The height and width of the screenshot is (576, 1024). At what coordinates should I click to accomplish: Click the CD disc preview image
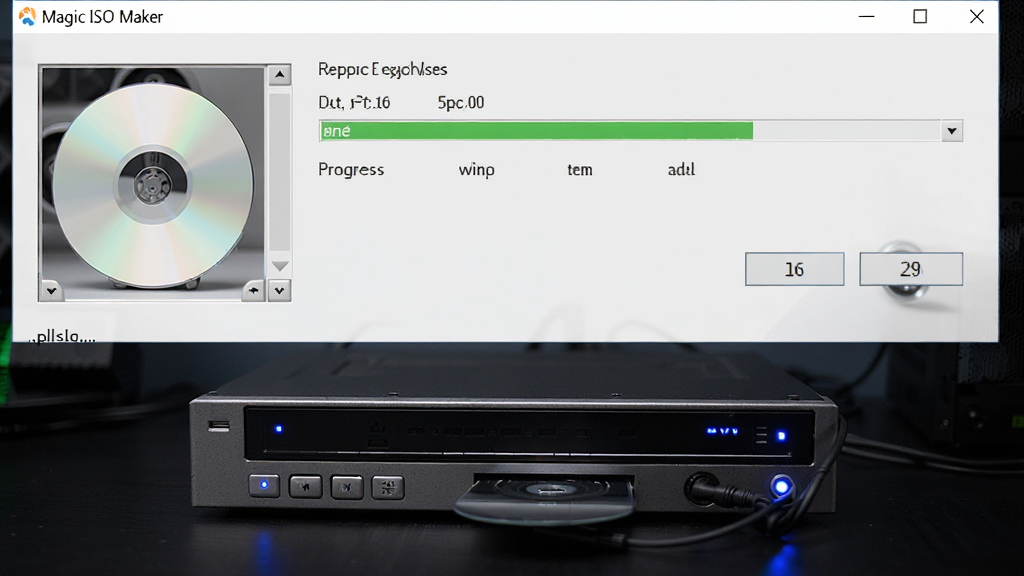153,183
